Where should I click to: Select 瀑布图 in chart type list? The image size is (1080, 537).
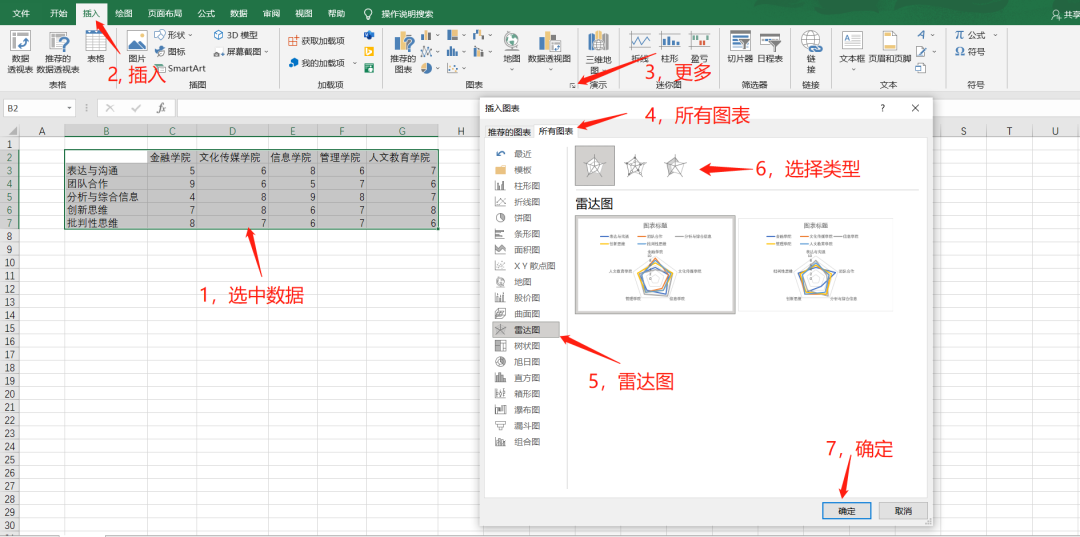pyautogui.click(x=527, y=410)
